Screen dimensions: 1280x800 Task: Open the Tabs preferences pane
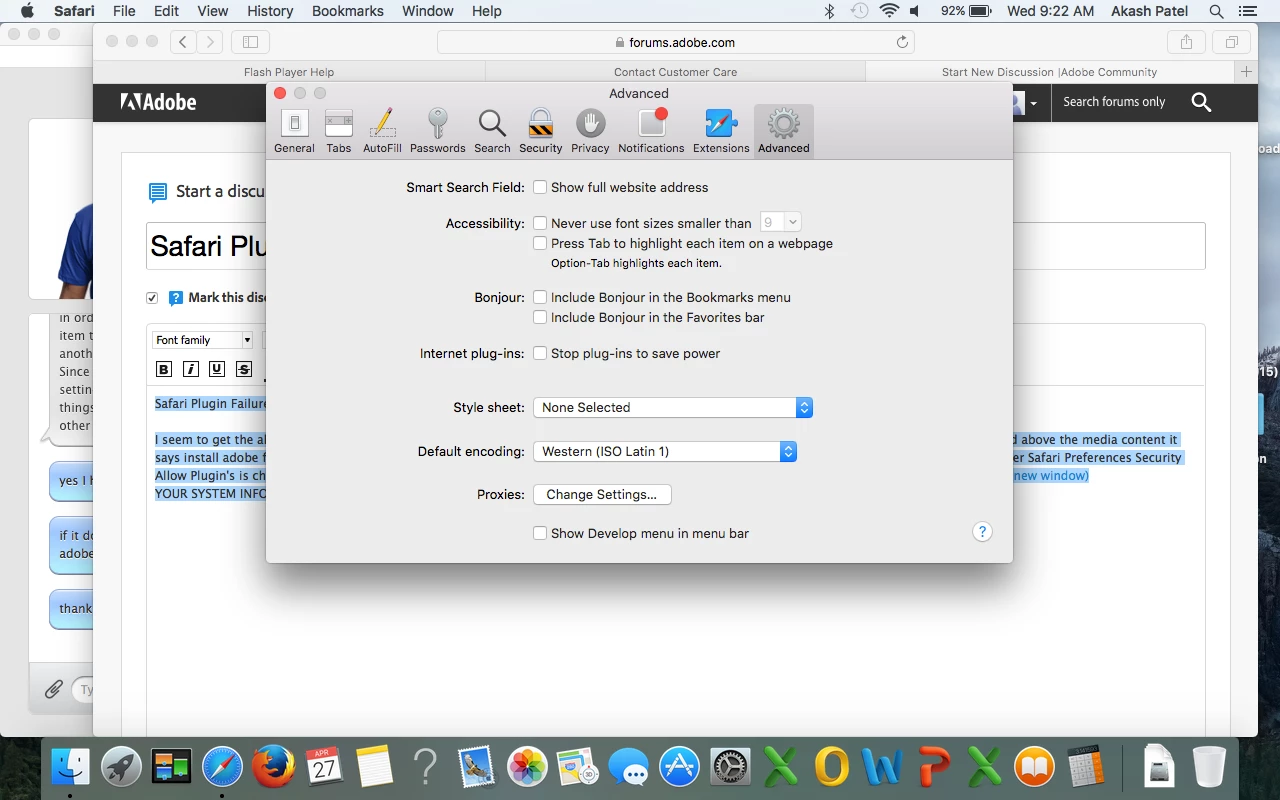[339, 132]
